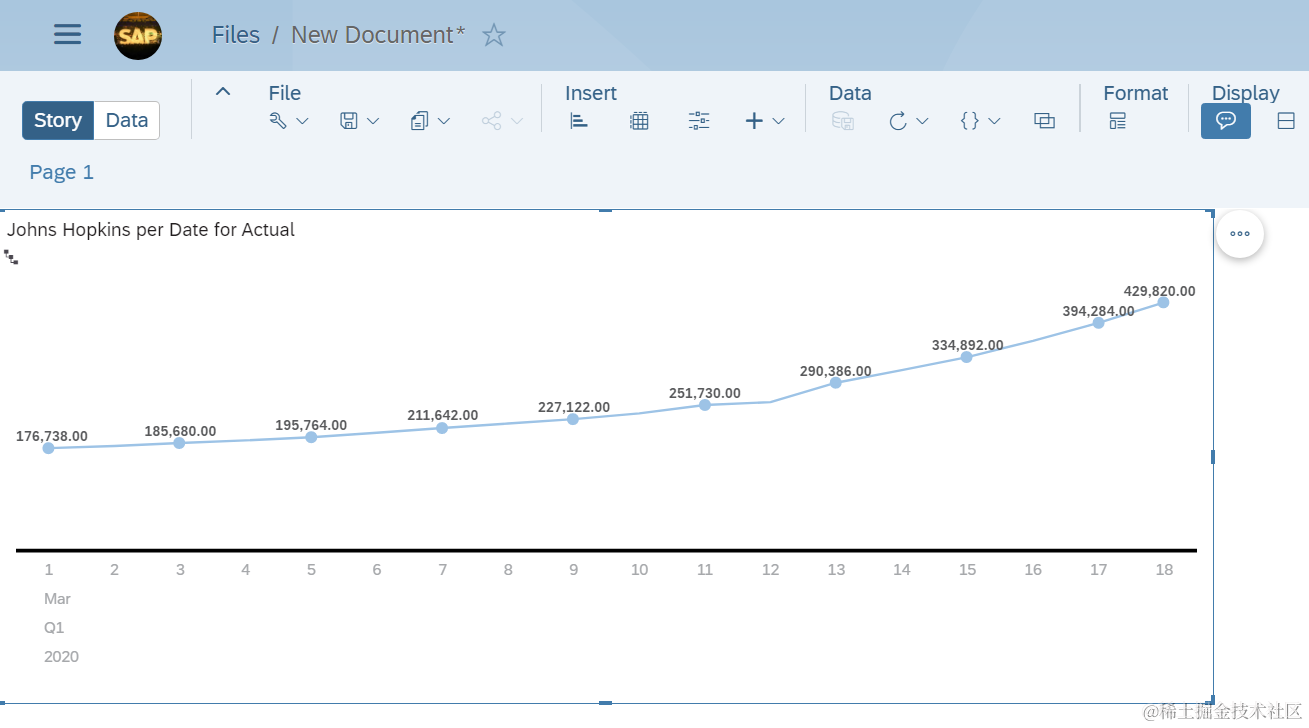
Task: Collapse the toolbar with caret arrow
Action: (223, 91)
